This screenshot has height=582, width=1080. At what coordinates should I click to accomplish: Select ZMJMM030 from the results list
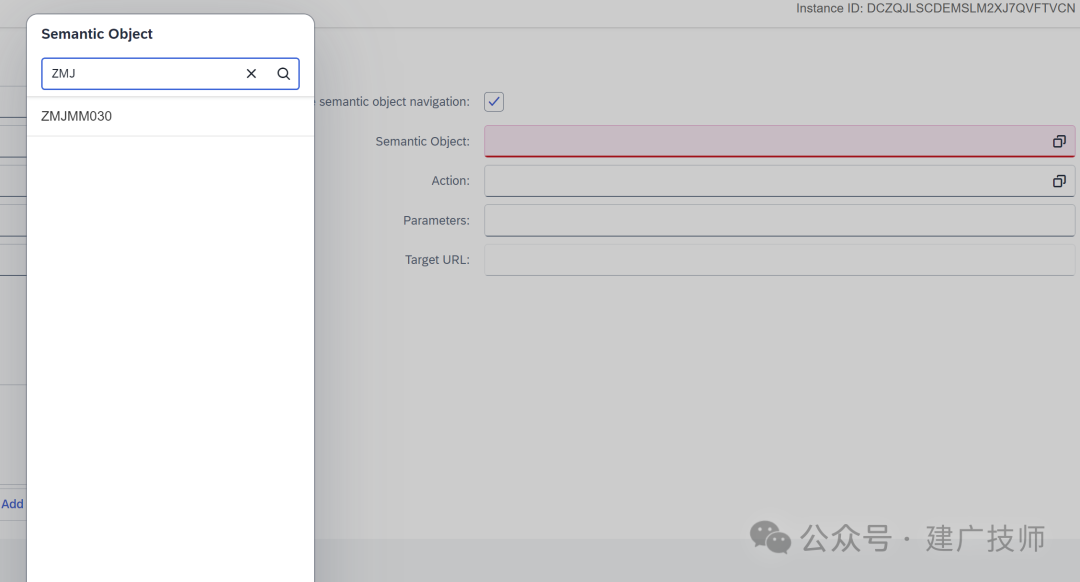(x=170, y=116)
